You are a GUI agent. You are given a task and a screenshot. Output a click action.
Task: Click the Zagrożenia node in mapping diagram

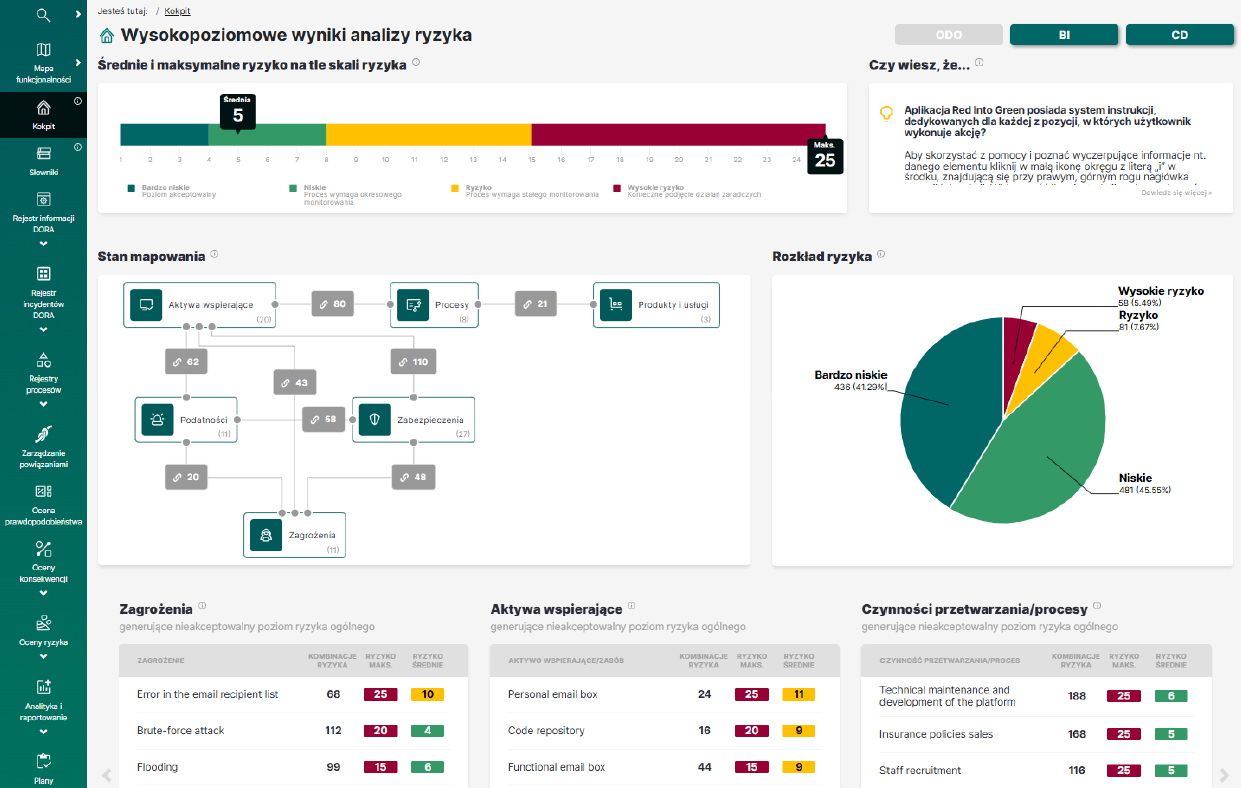[295, 535]
